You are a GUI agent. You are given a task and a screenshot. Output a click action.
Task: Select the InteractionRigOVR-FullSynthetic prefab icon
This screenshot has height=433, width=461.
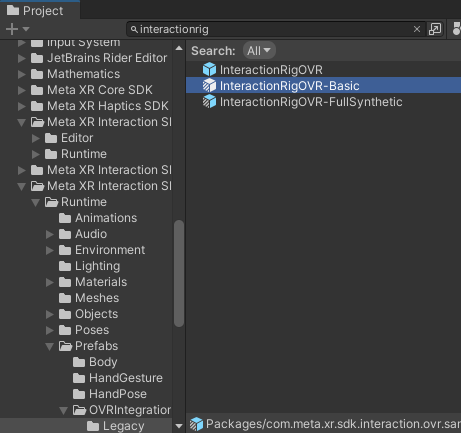pos(209,102)
